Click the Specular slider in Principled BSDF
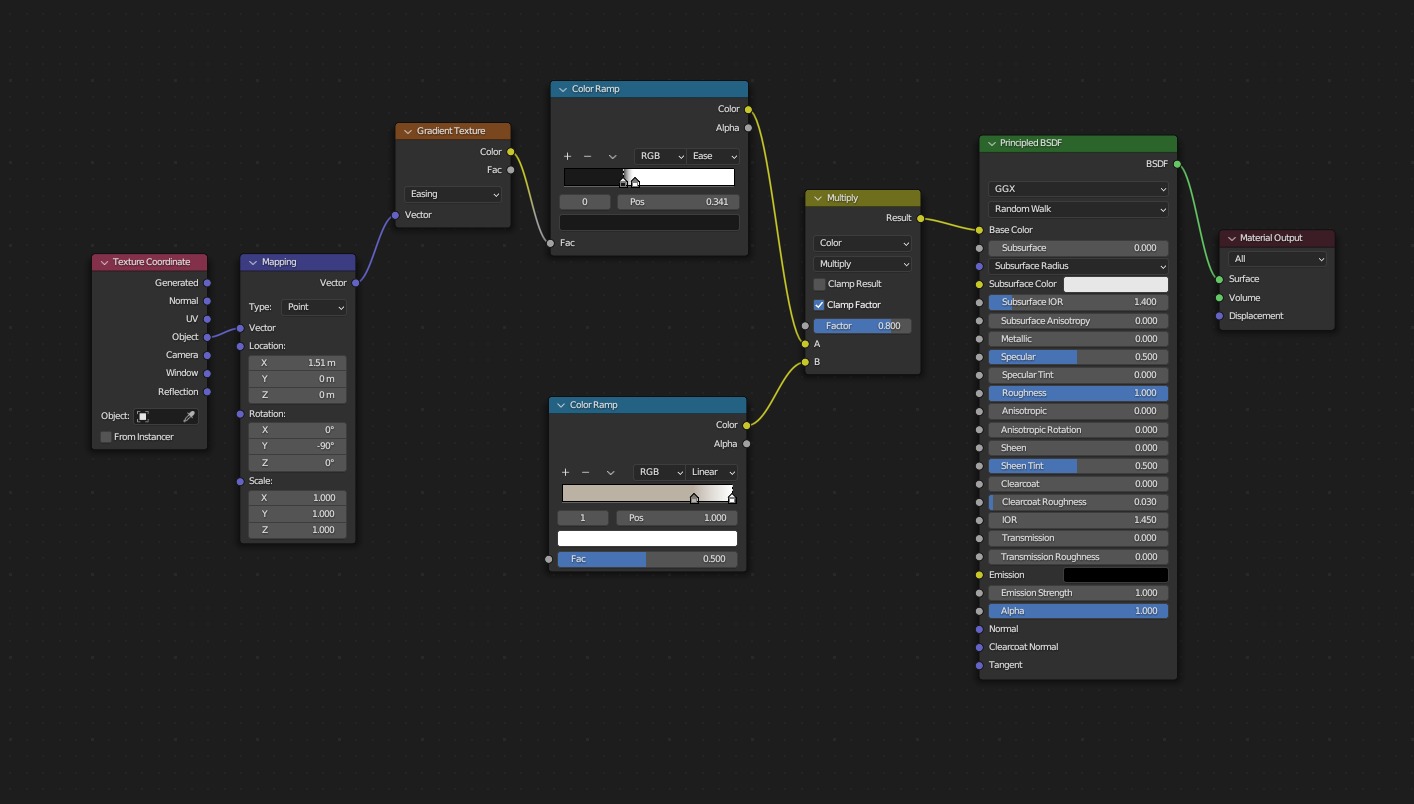The image size is (1414, 804). [1078, 357]
